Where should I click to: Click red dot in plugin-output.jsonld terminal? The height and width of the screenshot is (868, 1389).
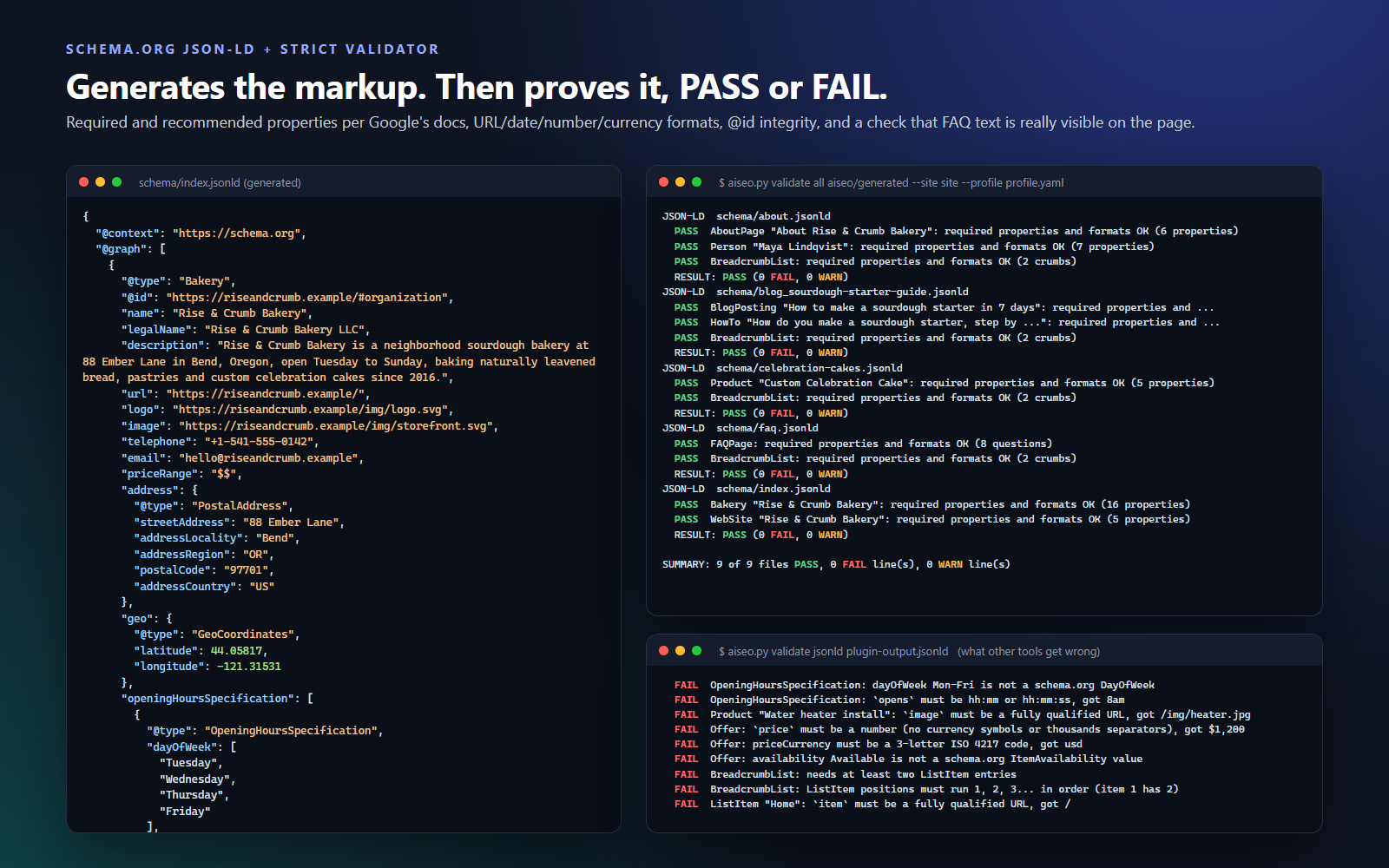pos(664,651)
